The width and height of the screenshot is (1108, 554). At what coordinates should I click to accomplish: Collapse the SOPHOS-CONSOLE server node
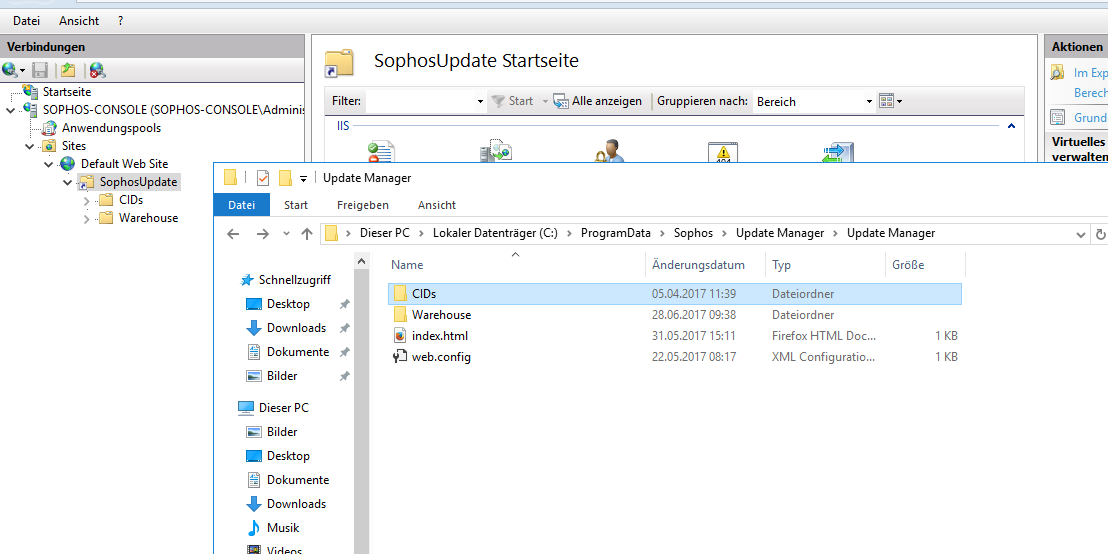coord(10,110)
